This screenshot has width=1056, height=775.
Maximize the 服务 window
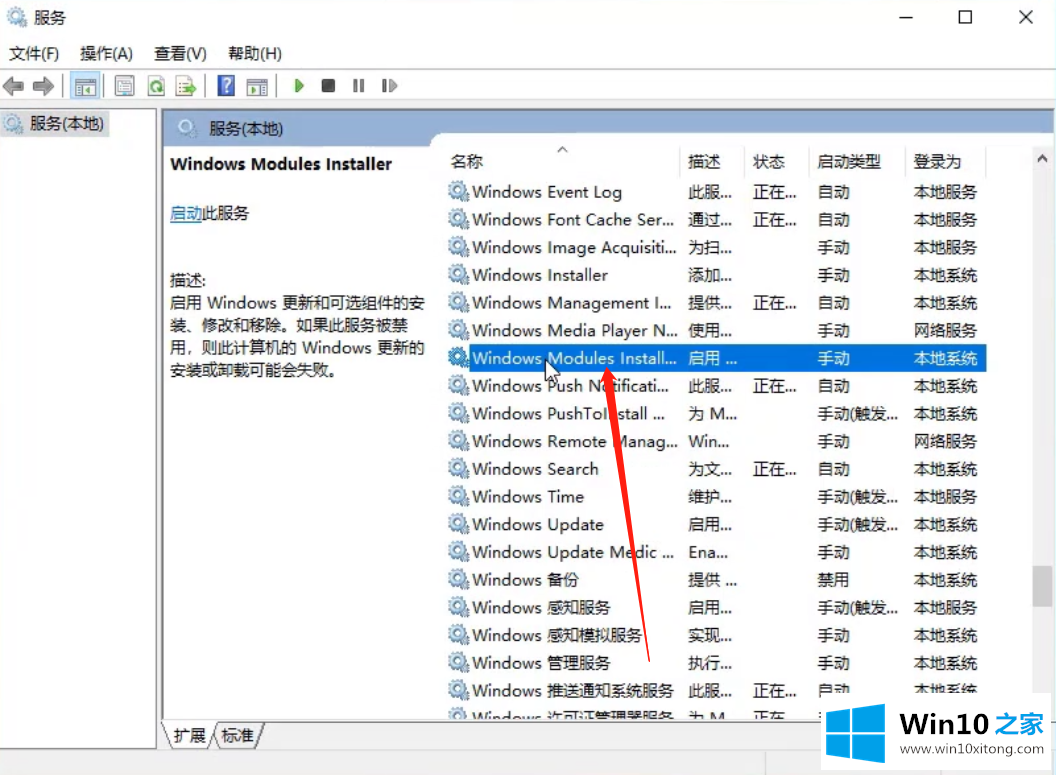tap(965, 17)
